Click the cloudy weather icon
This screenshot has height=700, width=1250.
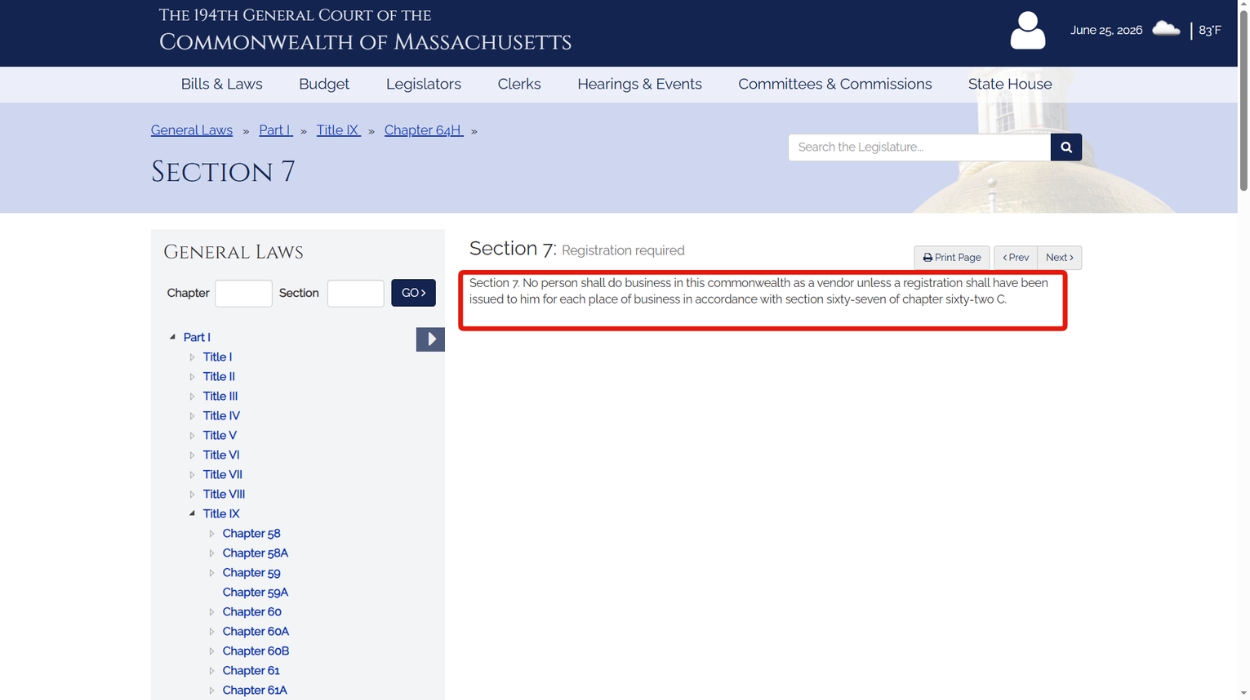pyautogui.click(x=1166, y=29)
